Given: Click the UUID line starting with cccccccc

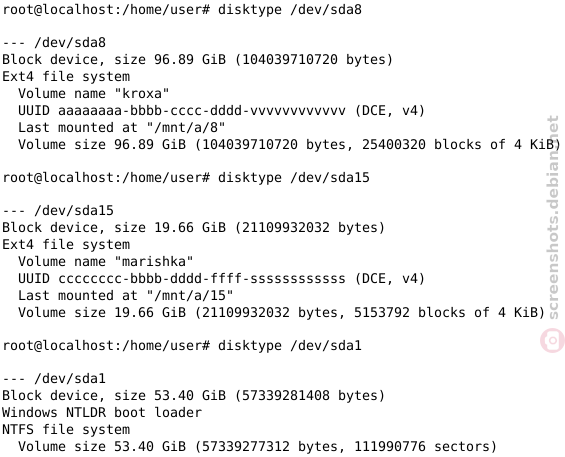Looking at the screenshot, I should pyautogui.click(x=222, y=279).
